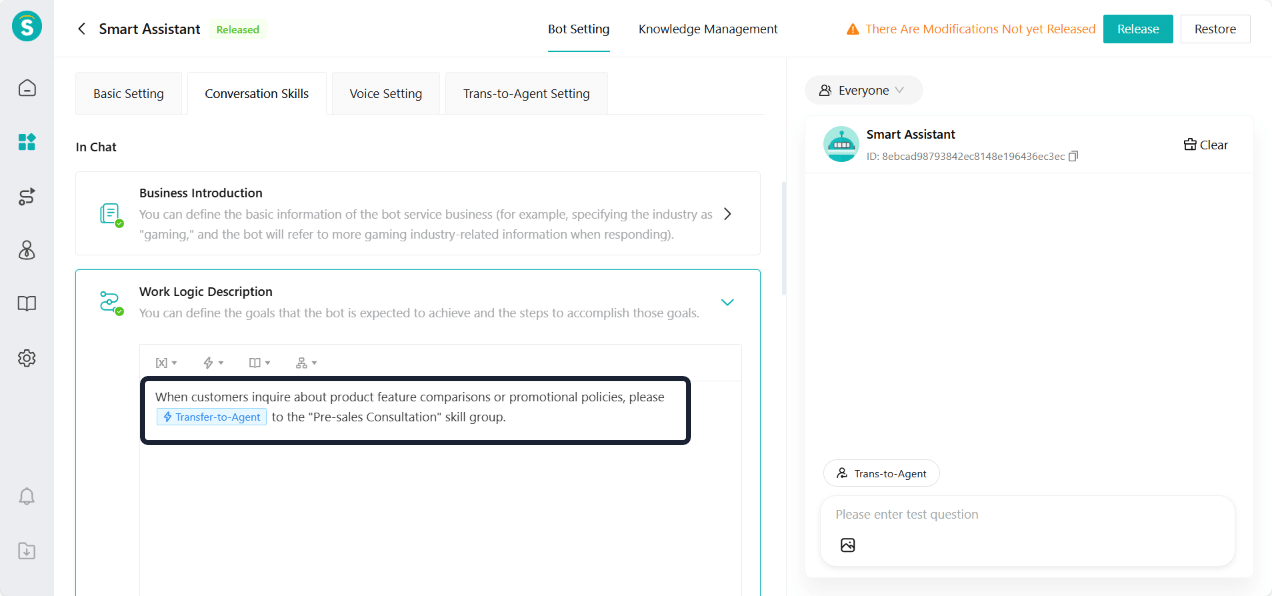Image resolution: width=1272 pixels, height=596 pixels.
Task: Switch to Knowledge Management tab
Action: coord(707,29)
